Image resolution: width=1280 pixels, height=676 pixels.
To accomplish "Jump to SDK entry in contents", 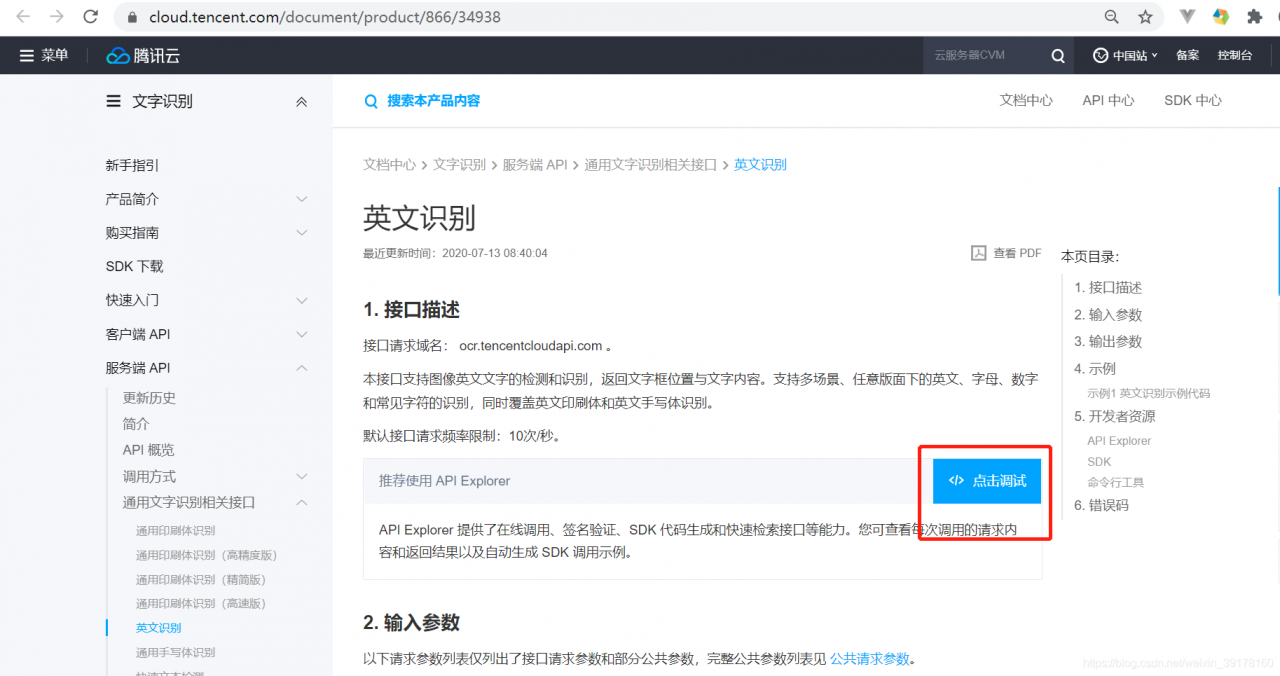I will 1099,462.
